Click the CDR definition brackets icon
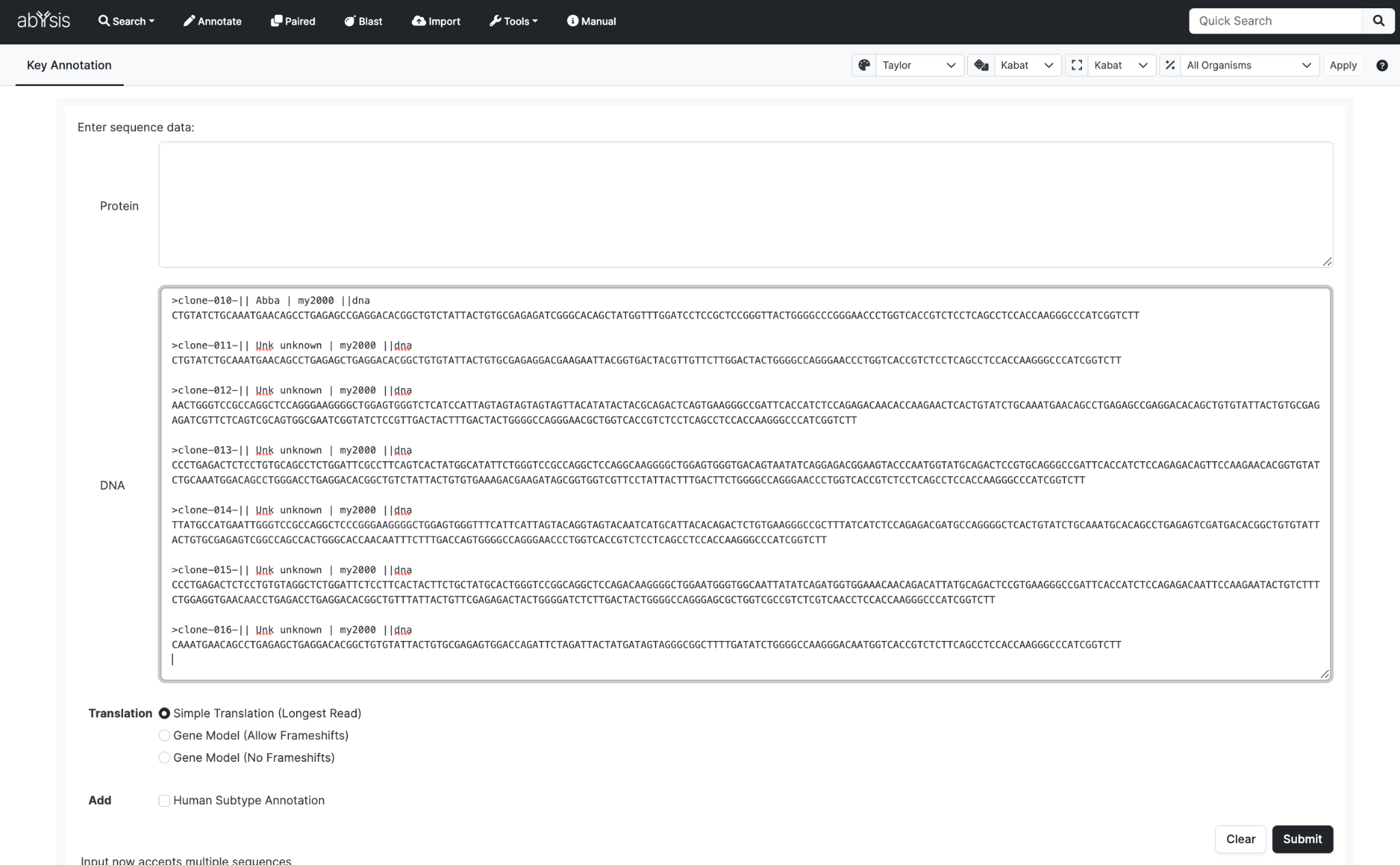This screenshot has height=865, width=1400. click(x=1077, y=65)
